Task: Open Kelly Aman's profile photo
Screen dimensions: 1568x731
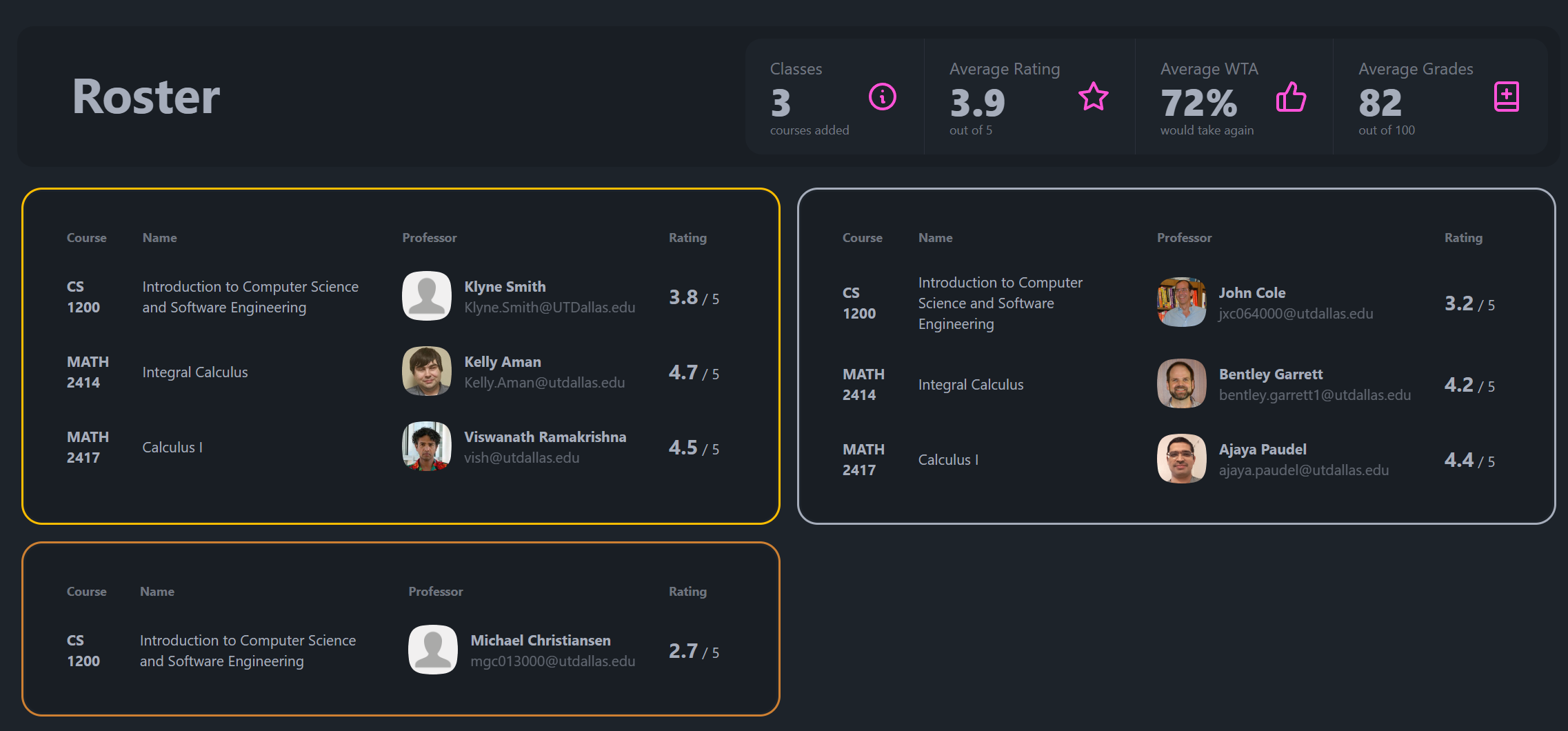Action: point(426,371)
